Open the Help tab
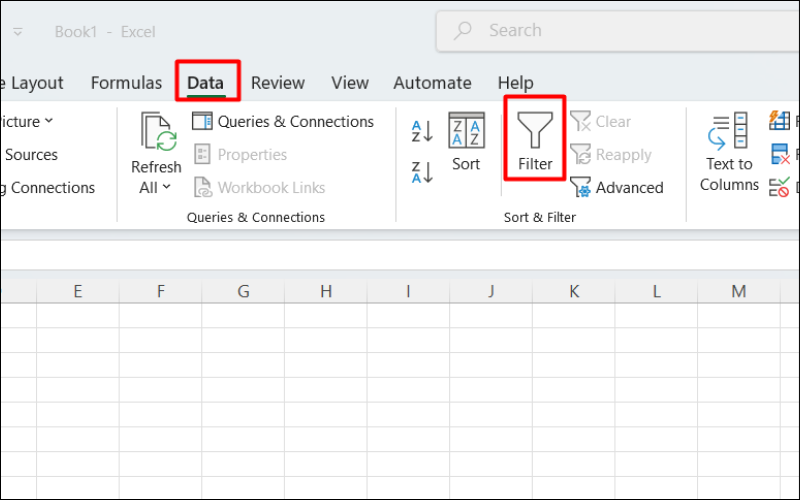 point(515,83)
